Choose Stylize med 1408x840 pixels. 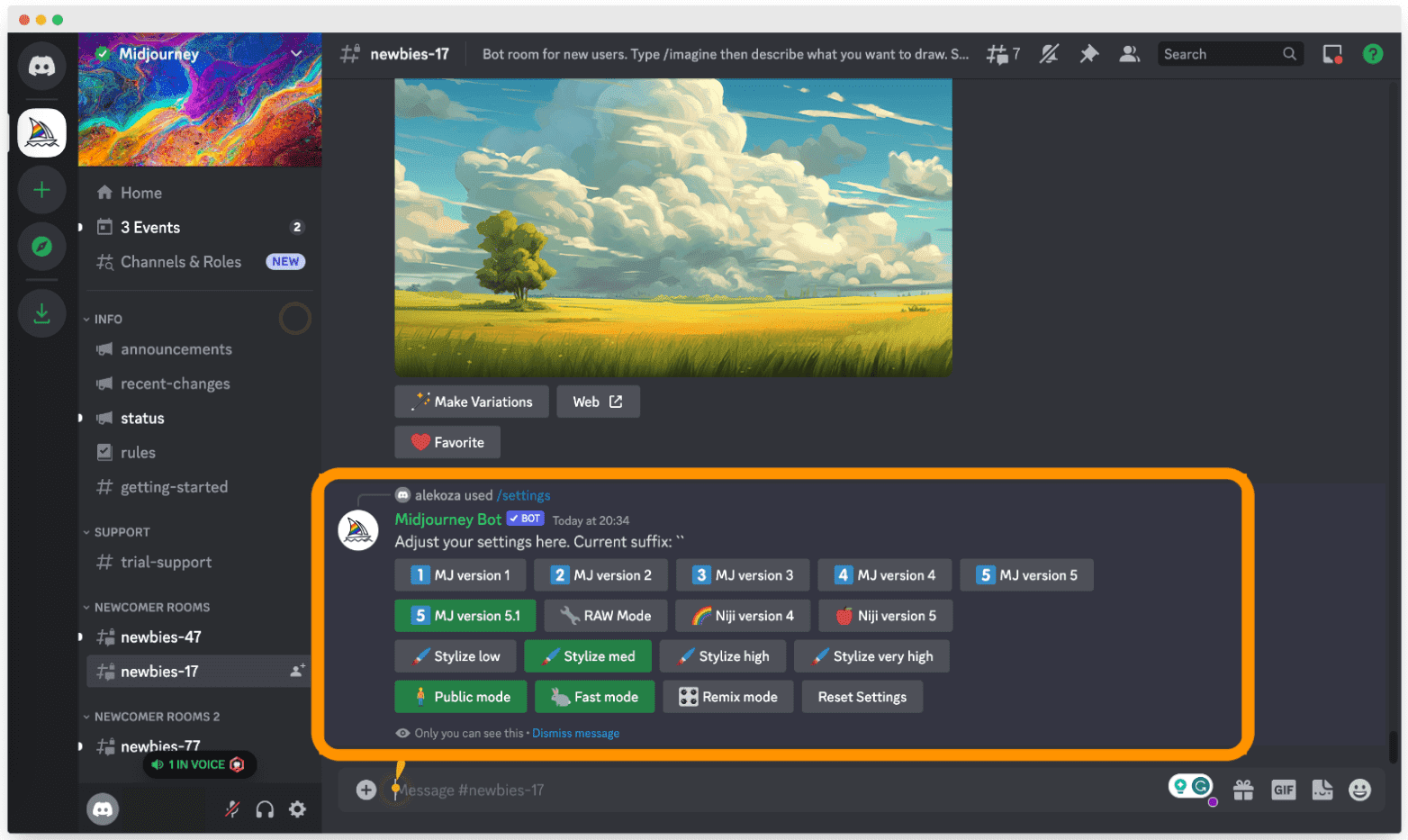coord(588,656)
